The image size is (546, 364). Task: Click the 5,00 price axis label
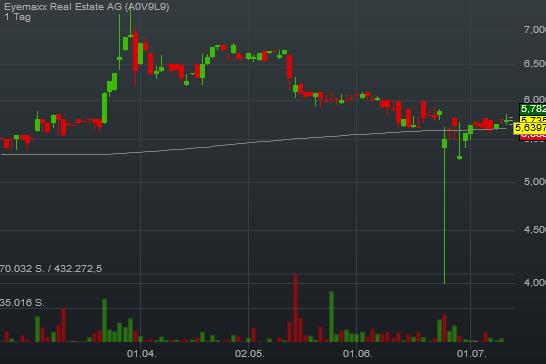tap(535, 181)
